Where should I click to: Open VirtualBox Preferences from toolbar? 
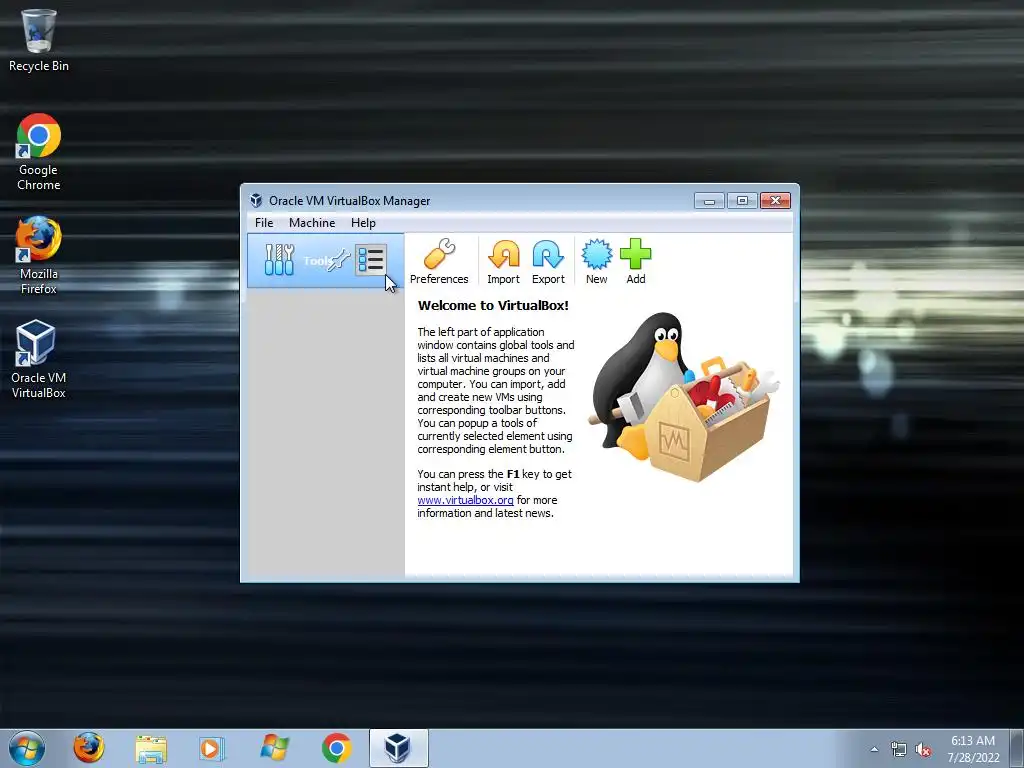(439, 261)
